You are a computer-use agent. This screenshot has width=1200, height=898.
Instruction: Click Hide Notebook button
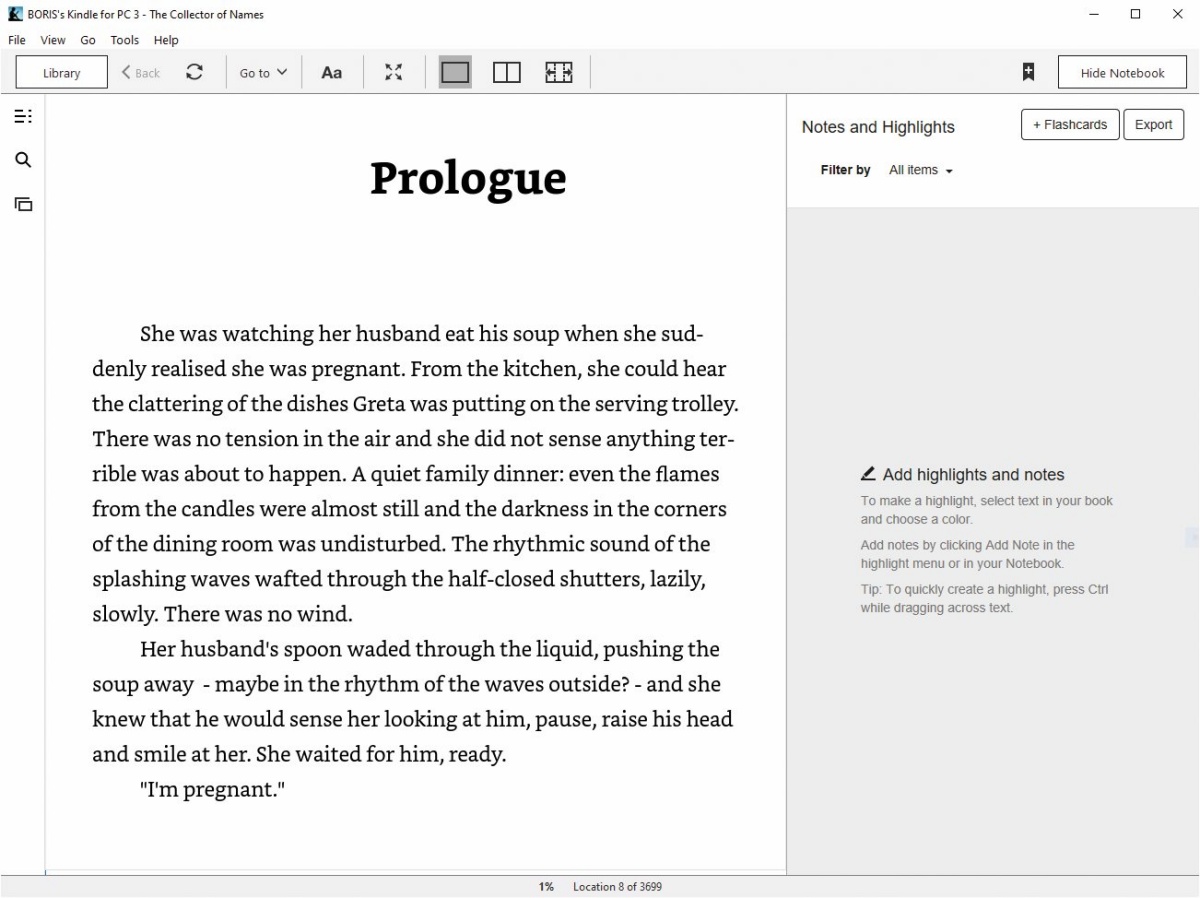1122,72
